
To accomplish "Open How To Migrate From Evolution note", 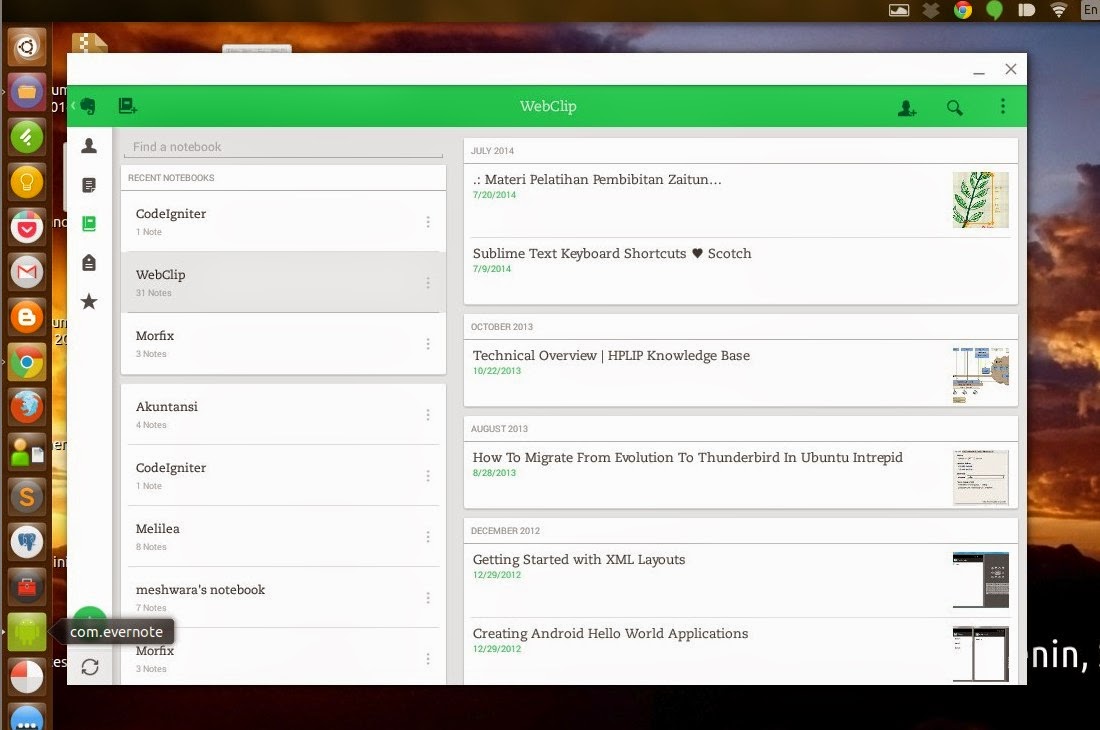I will click(740, 475).
